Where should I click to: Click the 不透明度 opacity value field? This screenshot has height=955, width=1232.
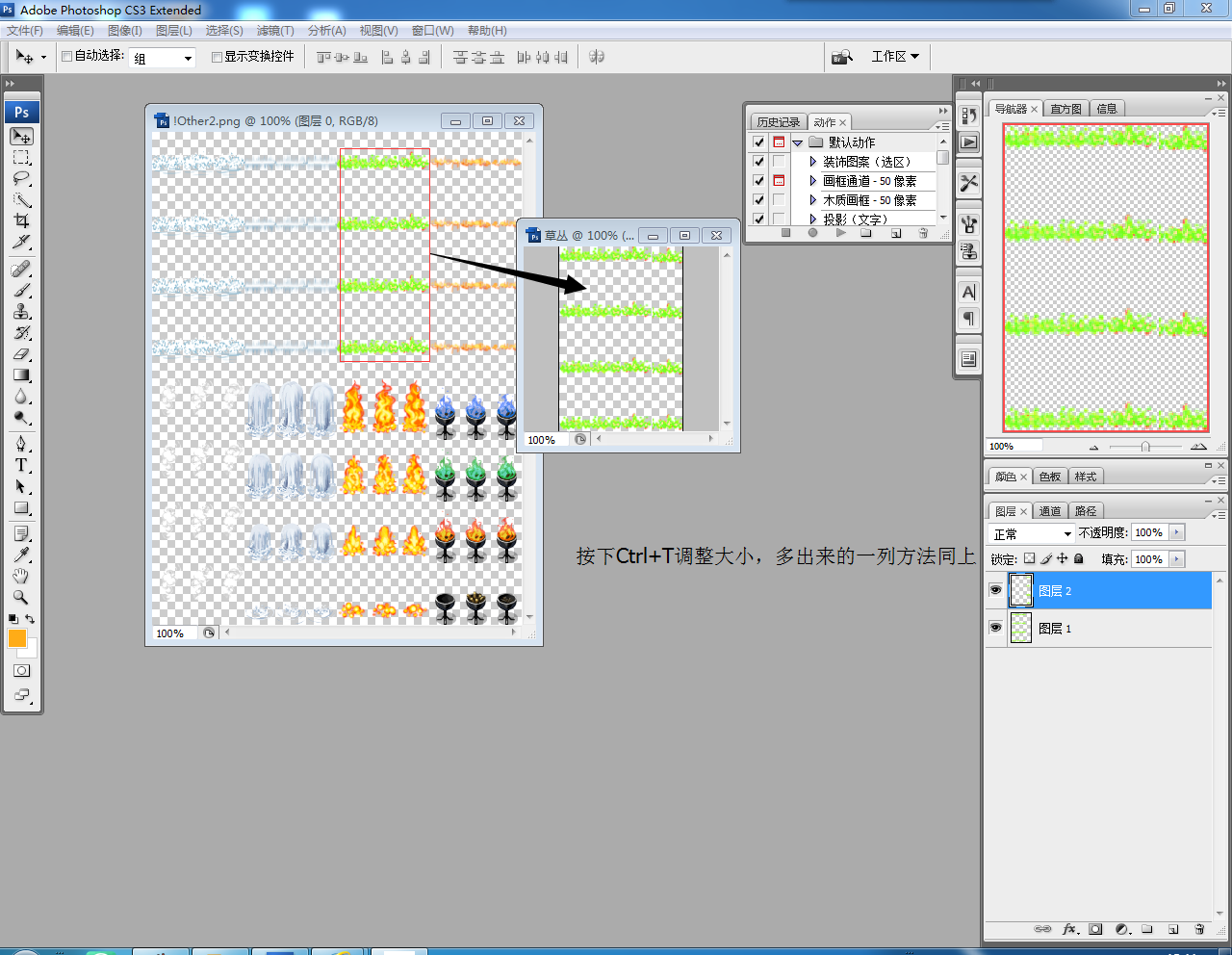[x=1150, y=532]
